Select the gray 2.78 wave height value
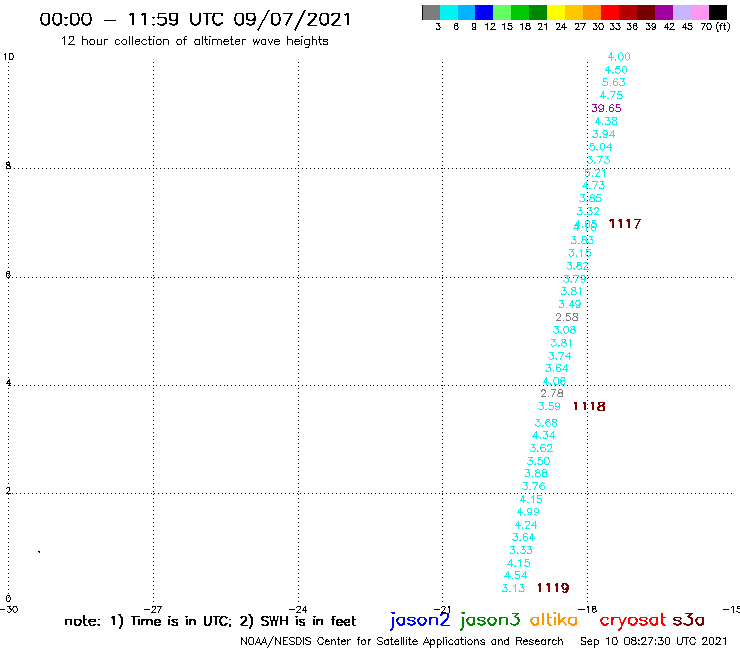This screenshot has height=650, width=740. tap(552, 393)
